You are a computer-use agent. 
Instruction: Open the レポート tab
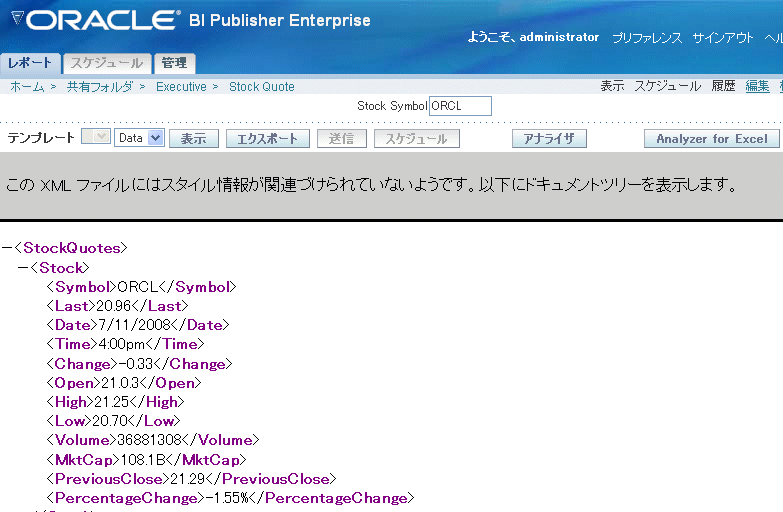click(x=30, y=63)
